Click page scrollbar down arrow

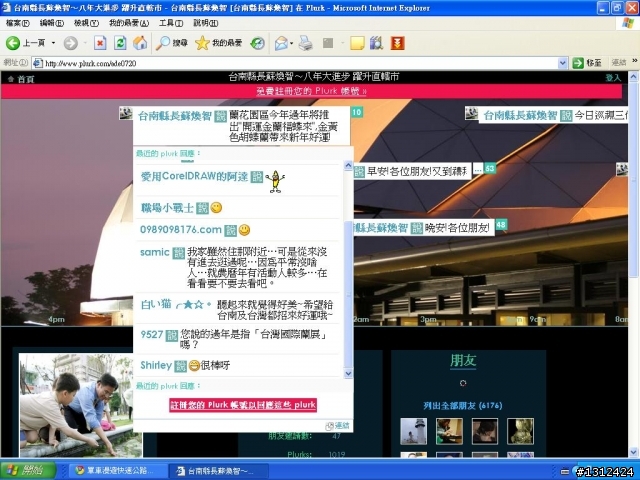pos(633,452)
